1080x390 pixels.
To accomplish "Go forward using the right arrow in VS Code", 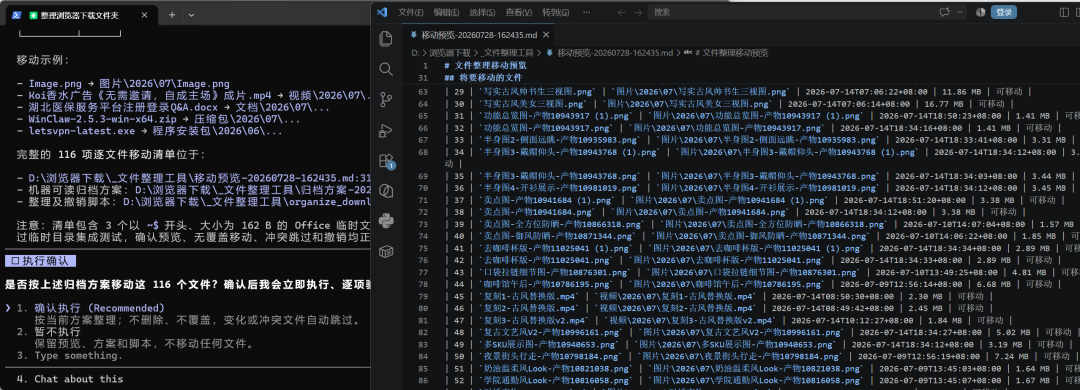I will point(638,12).
